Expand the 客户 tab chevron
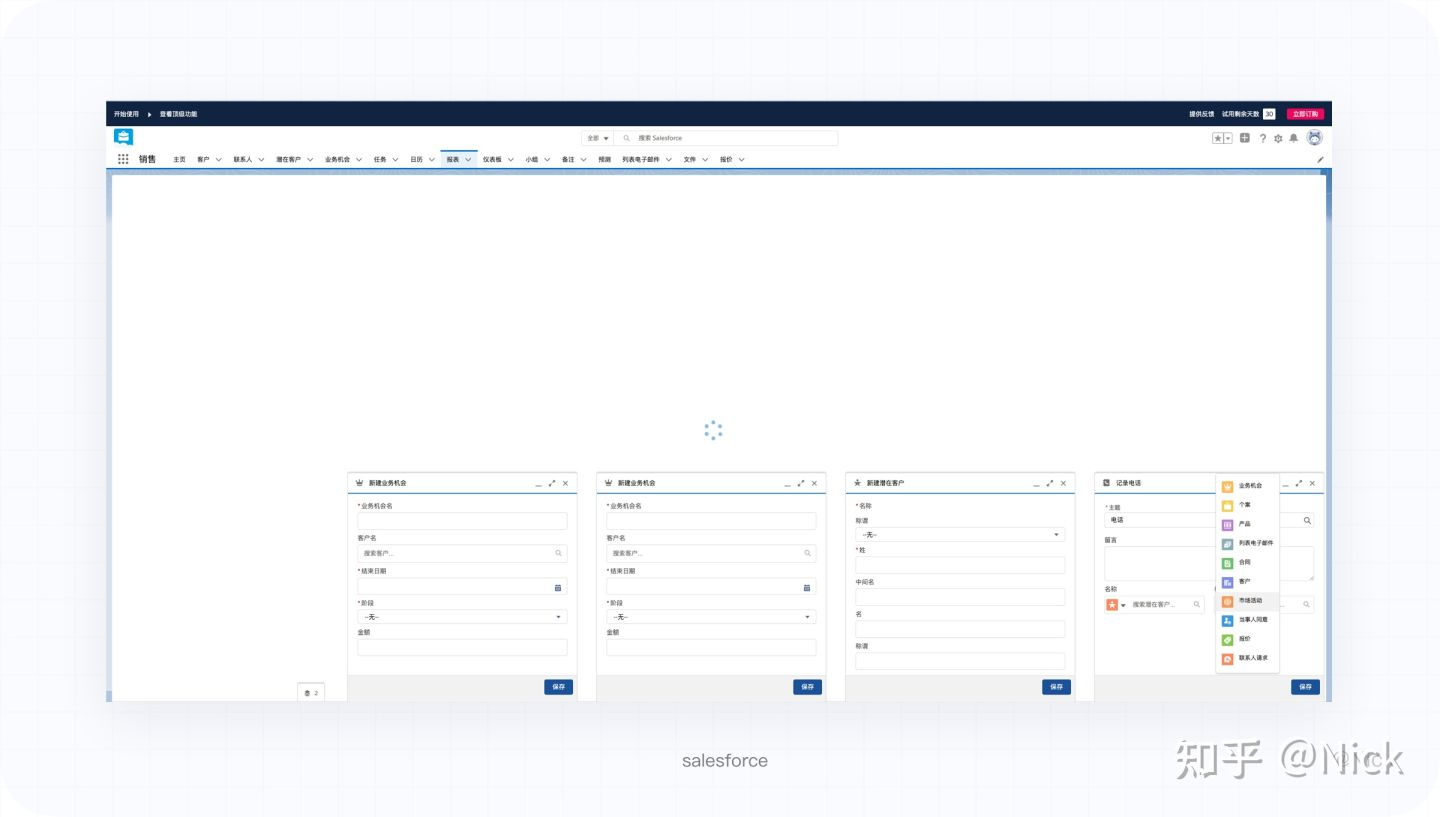The height and width of the screenshot is (817, 1440). 219,159
